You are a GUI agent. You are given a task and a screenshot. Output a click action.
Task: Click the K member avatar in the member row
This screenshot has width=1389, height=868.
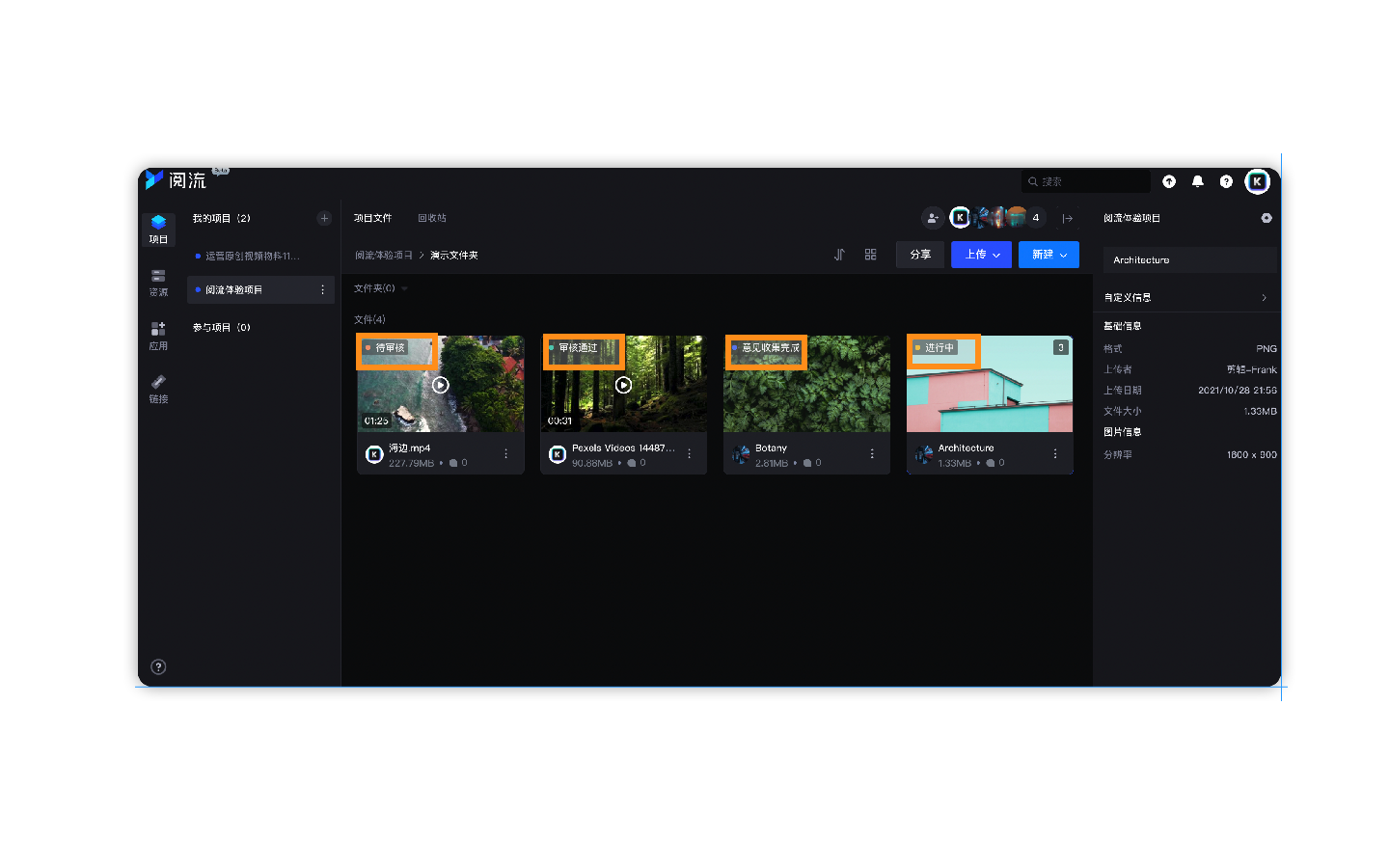tap(960, 218)
